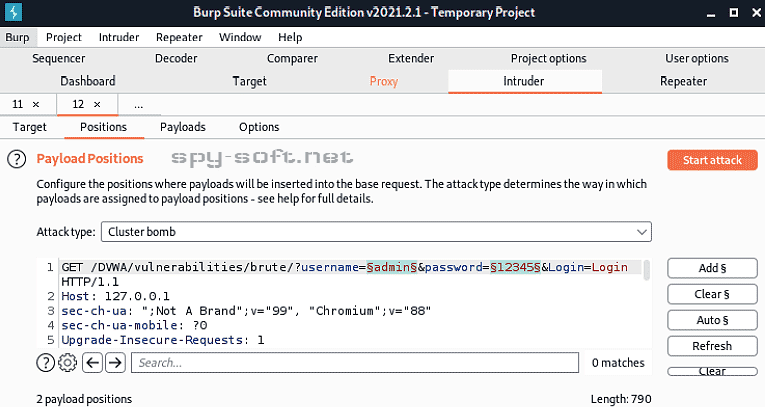Open the Intruder menu in menu bar
The width and height of the screenshot is (765, 407).
point(119,37)
